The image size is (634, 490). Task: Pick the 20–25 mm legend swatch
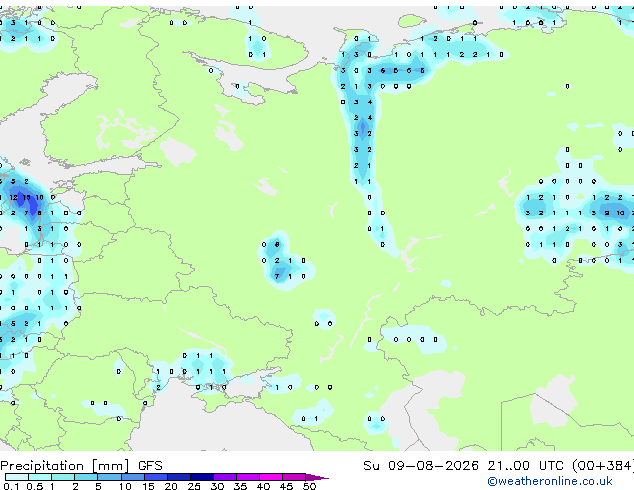[x=179, y=477]
